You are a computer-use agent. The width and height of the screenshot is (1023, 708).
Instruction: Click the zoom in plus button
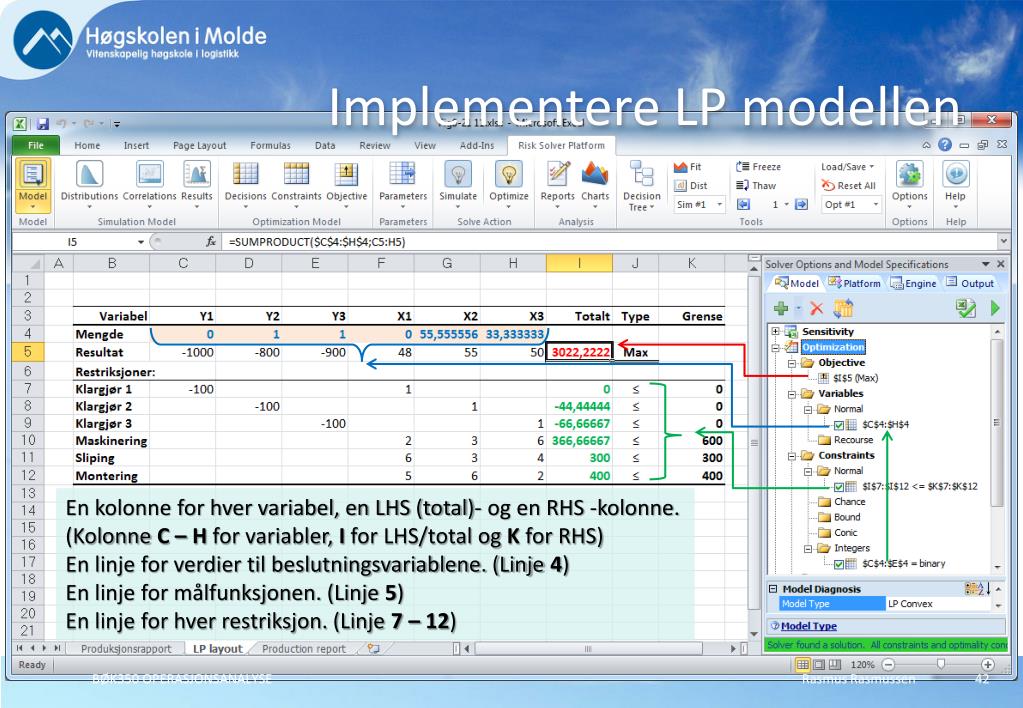point(988,665)
